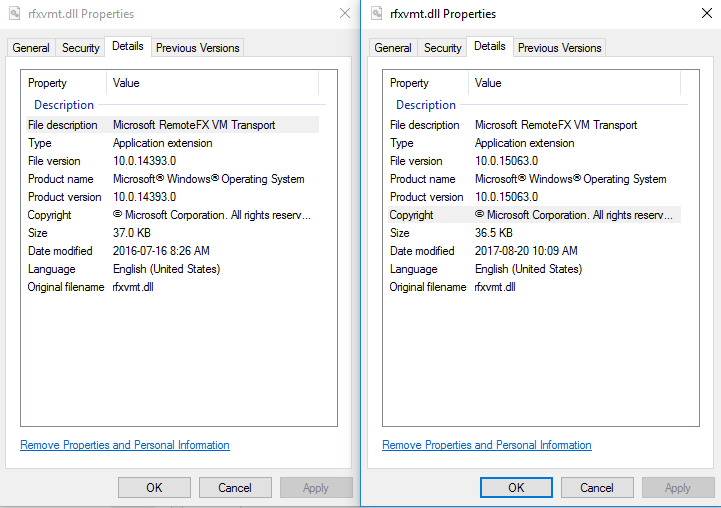This screenshot has height=508, width=721.
Task: Select Product name label in left window
Action: [61, 179]
